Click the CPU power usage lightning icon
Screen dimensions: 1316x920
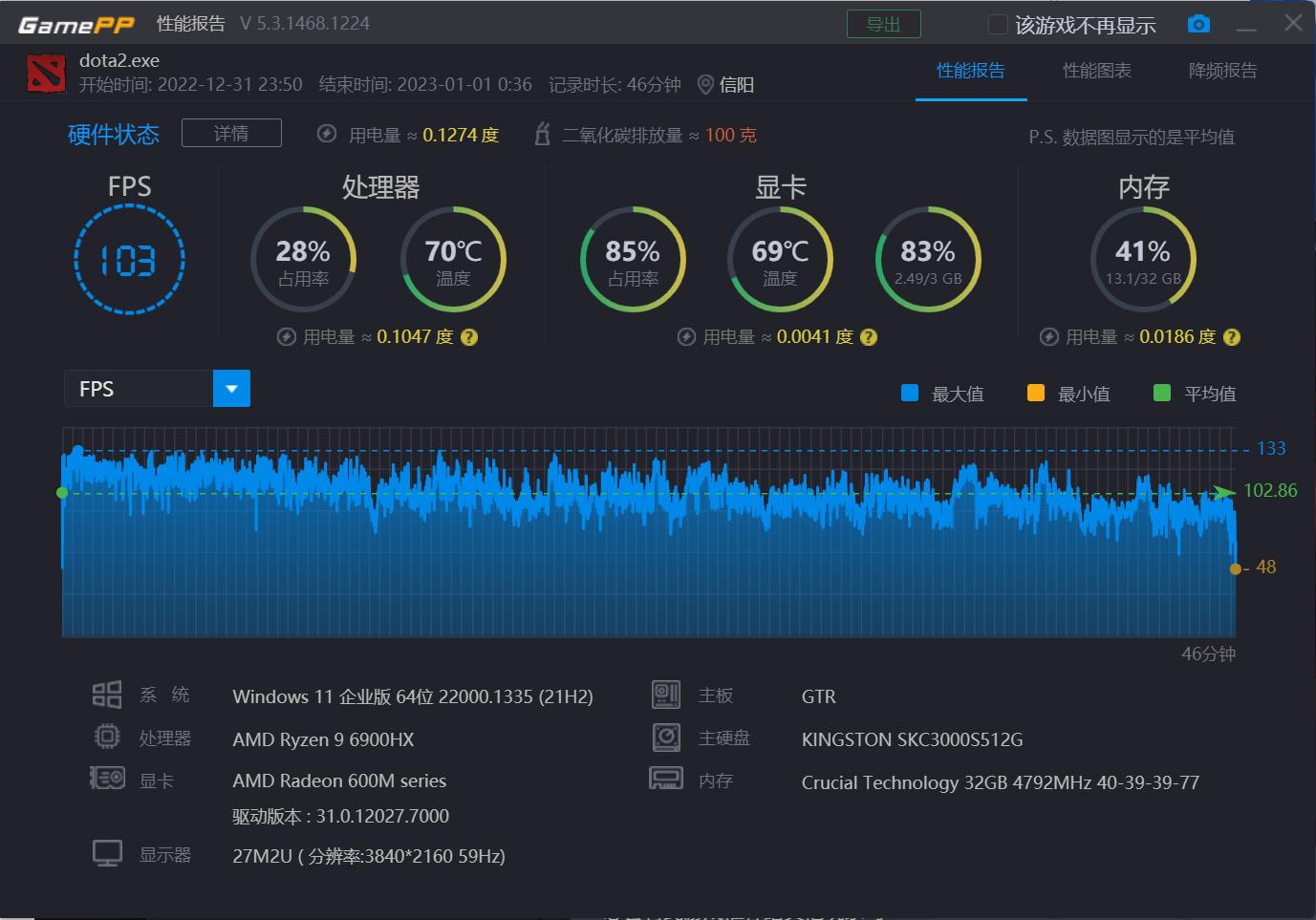click(x=286, y=336)
